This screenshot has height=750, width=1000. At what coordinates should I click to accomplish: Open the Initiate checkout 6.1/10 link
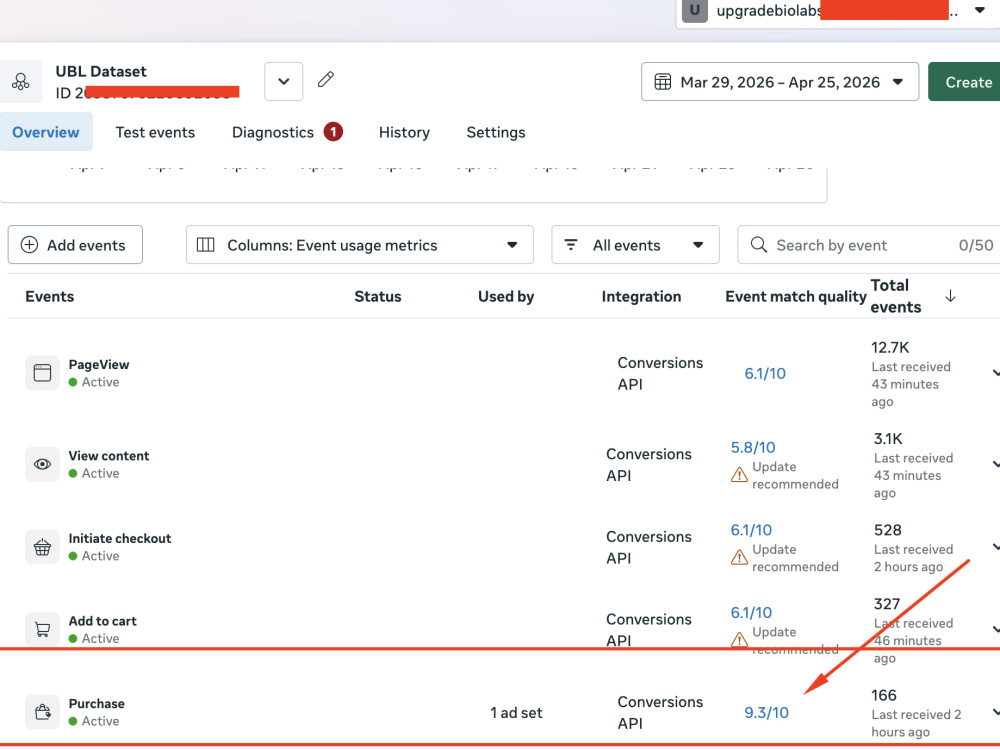751,530
